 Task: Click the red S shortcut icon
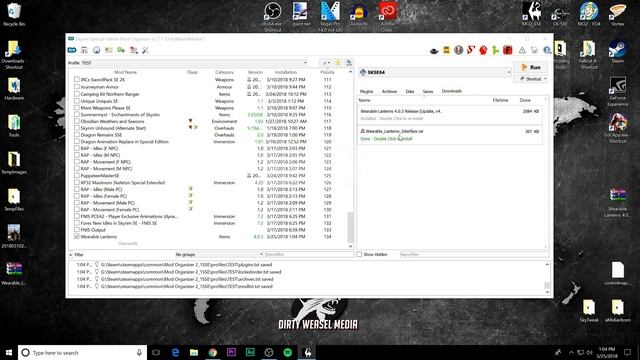471,50
